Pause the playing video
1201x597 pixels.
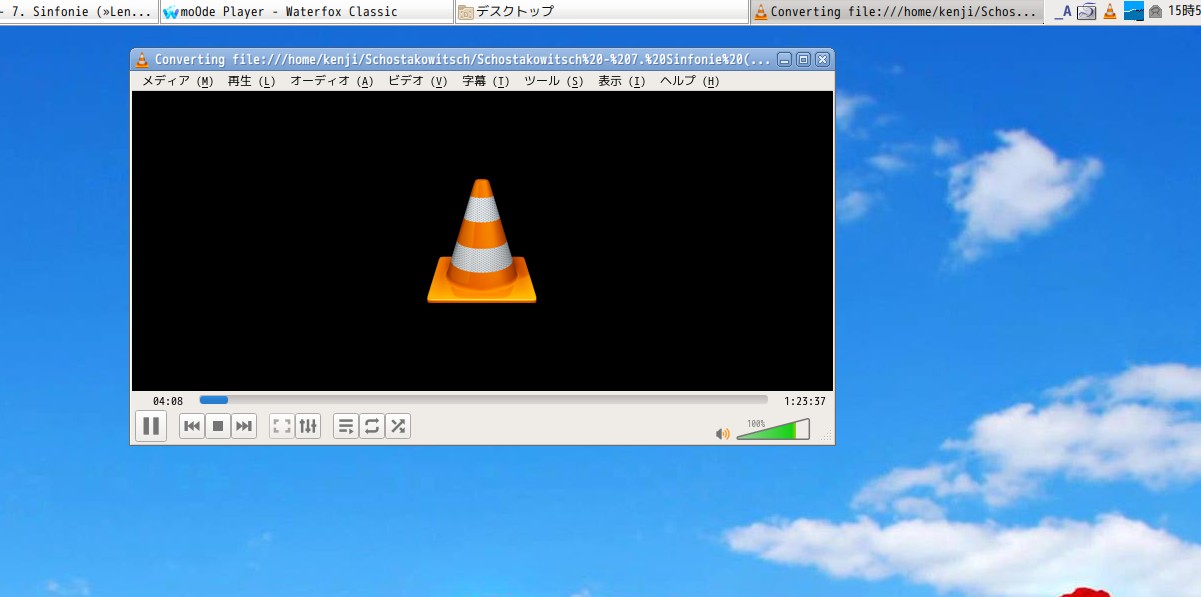pos(151,425)
